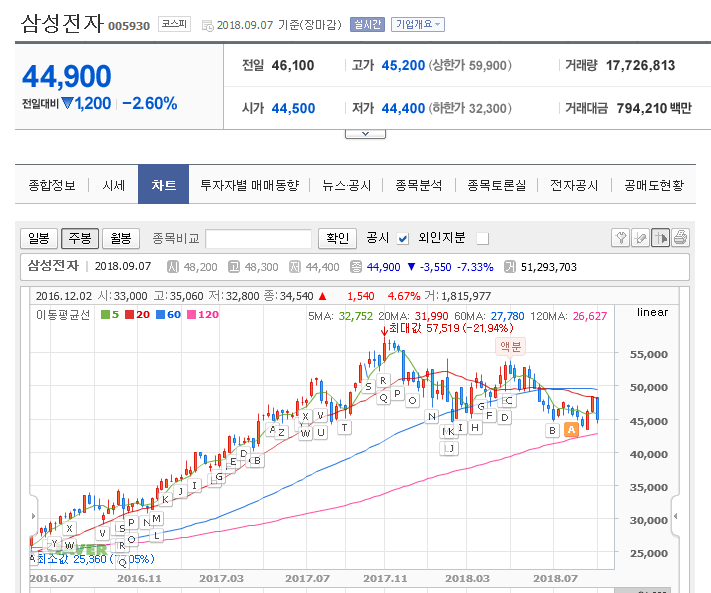Click the 2017.11 axis label
This screenshot has width=711, height=593.
(x=385, y=578)
